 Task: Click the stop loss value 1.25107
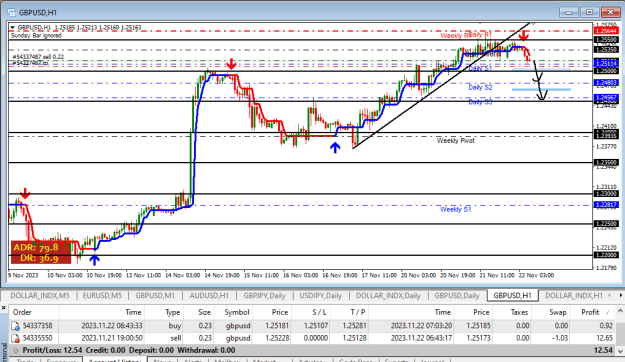tap(316, 326)
